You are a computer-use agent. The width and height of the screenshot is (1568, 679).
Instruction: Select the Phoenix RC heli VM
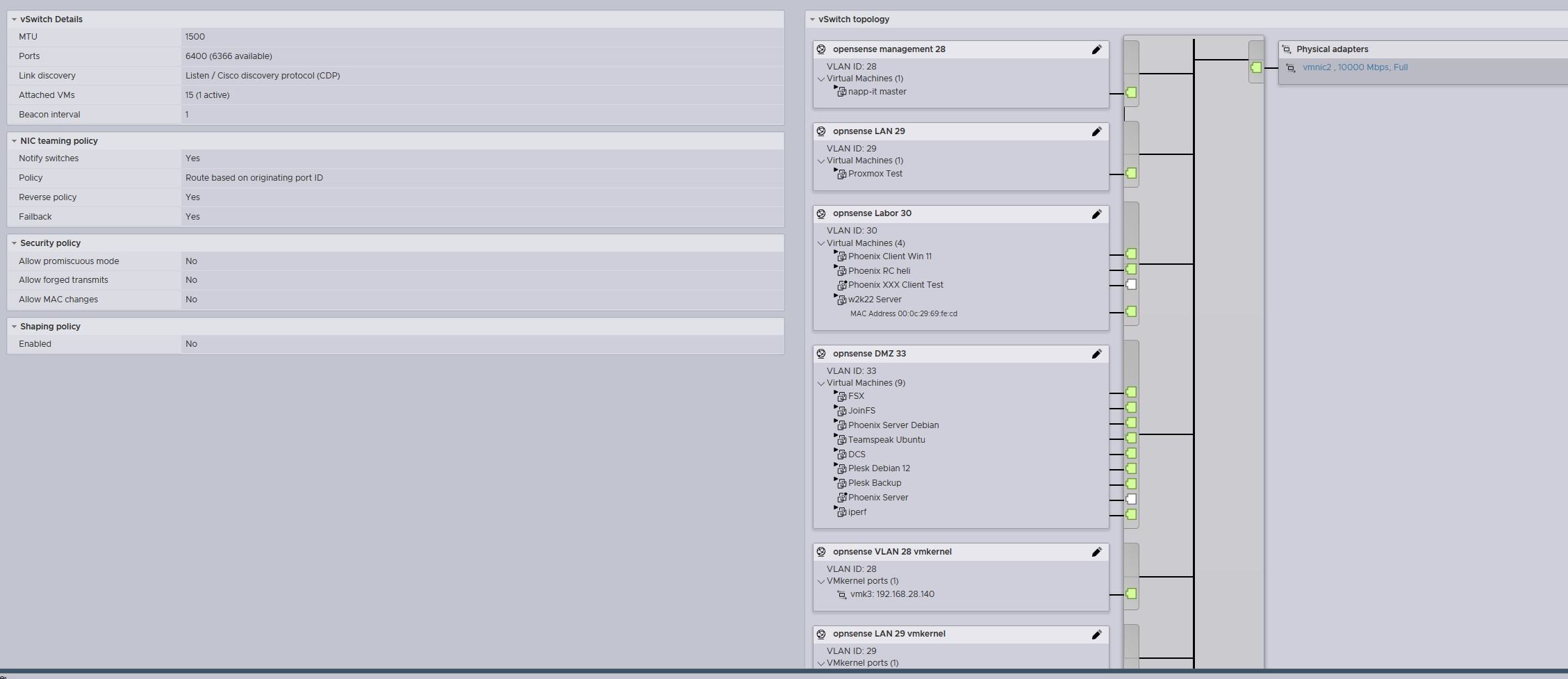pyautogui.click(x=879, y=271)
